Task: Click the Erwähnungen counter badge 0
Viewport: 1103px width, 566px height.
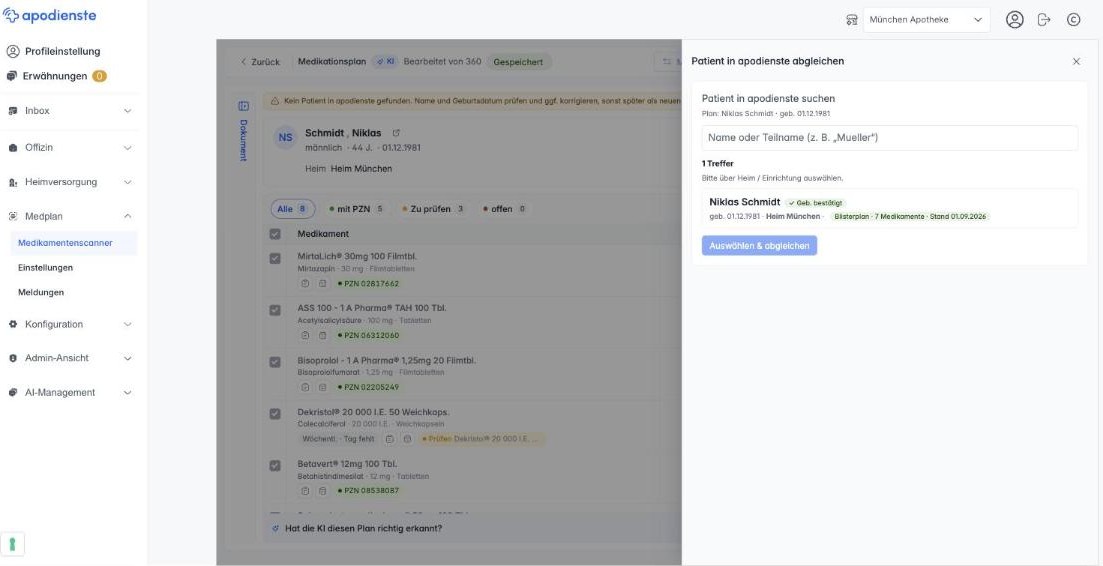Action: click(x=99, y=76)
